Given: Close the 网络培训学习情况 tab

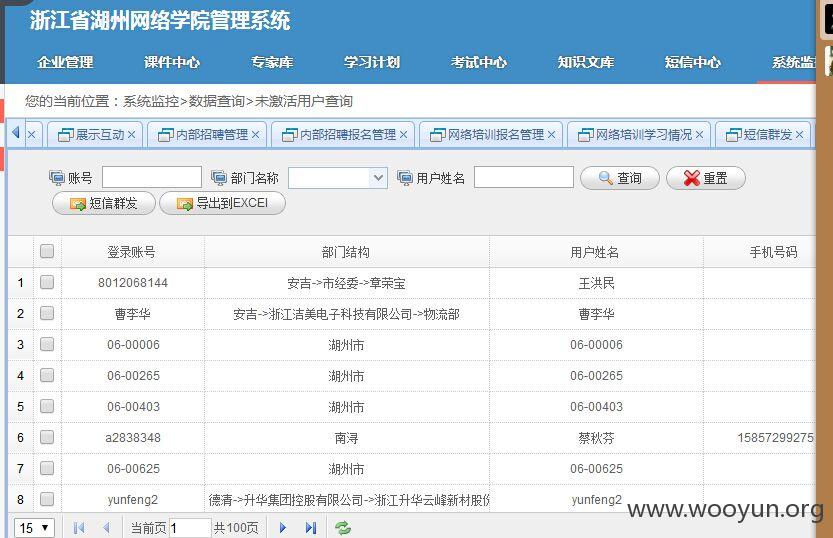Looking at the screenshot, I should [x=699, y=135].
